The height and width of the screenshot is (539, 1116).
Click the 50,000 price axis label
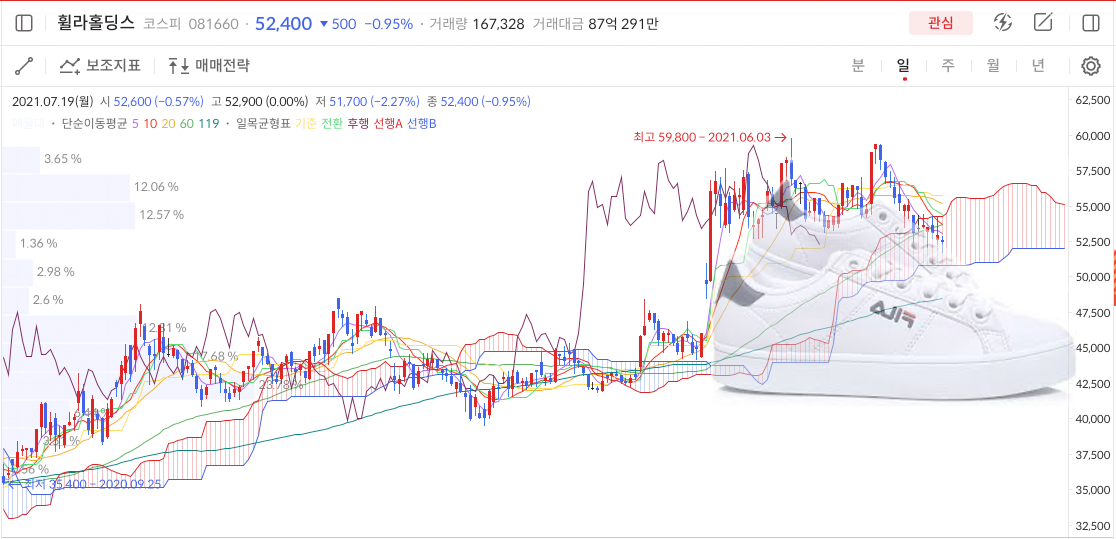1092,277
